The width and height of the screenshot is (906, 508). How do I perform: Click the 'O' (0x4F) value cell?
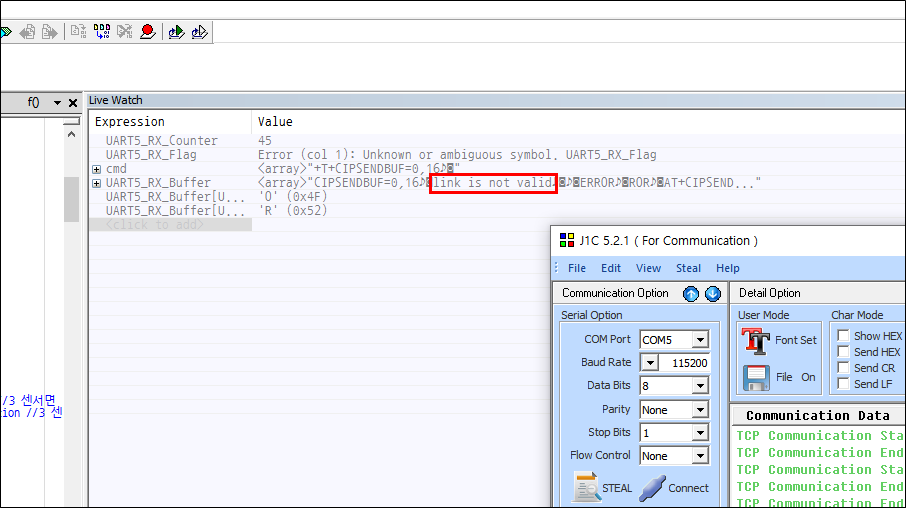point(292,196)
